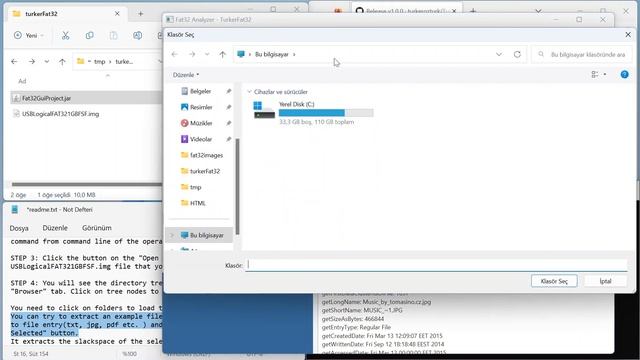The image size is (640, 360).
Task: Click the Copy icon in File Explorer toolbar
Action: (x=89, y=36)
